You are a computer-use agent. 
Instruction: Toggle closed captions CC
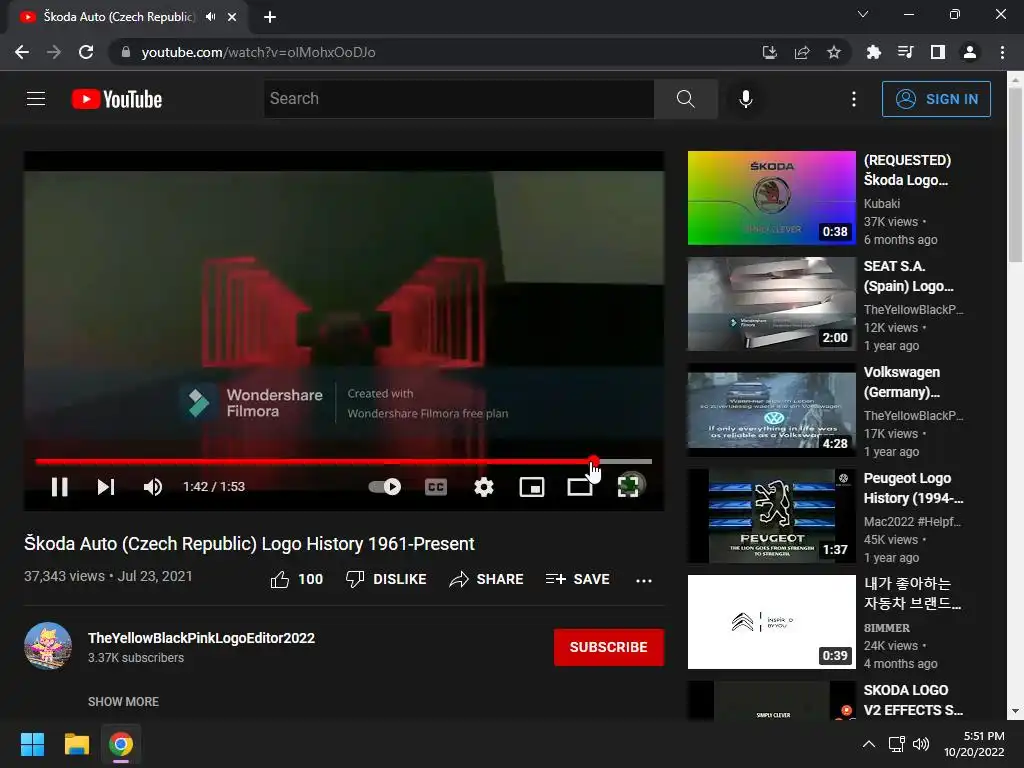(x=436, y=487)
